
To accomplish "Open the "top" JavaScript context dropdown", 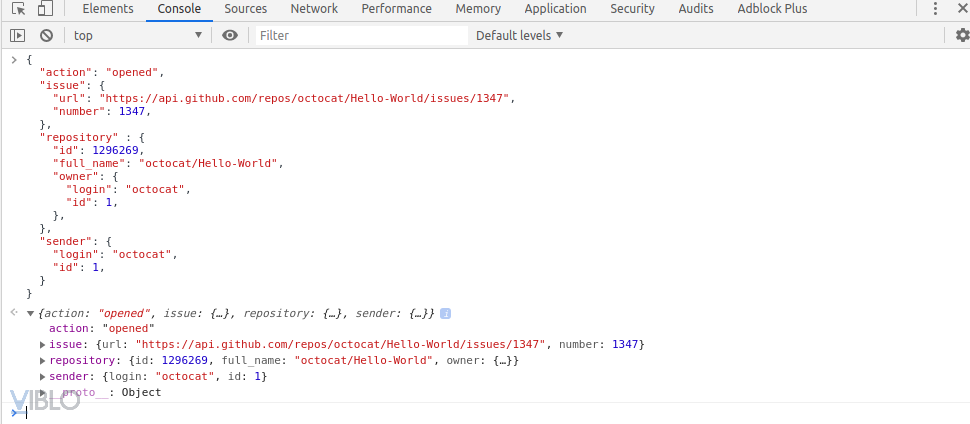I will coord(137,35).
